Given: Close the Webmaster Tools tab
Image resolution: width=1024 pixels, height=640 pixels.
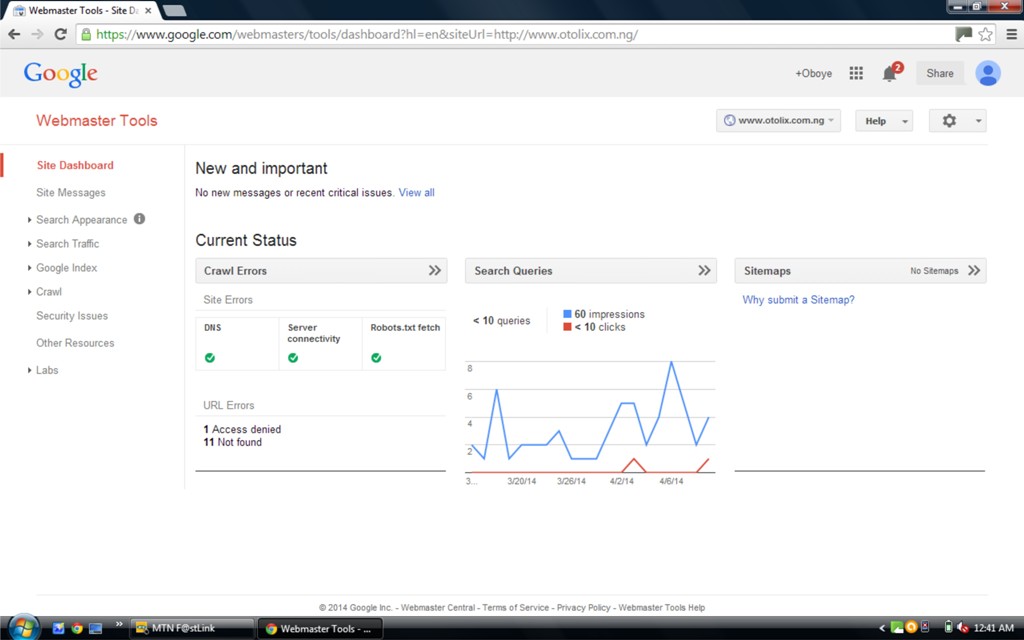Looking at the screenshot, I should (x=148, y=10).
